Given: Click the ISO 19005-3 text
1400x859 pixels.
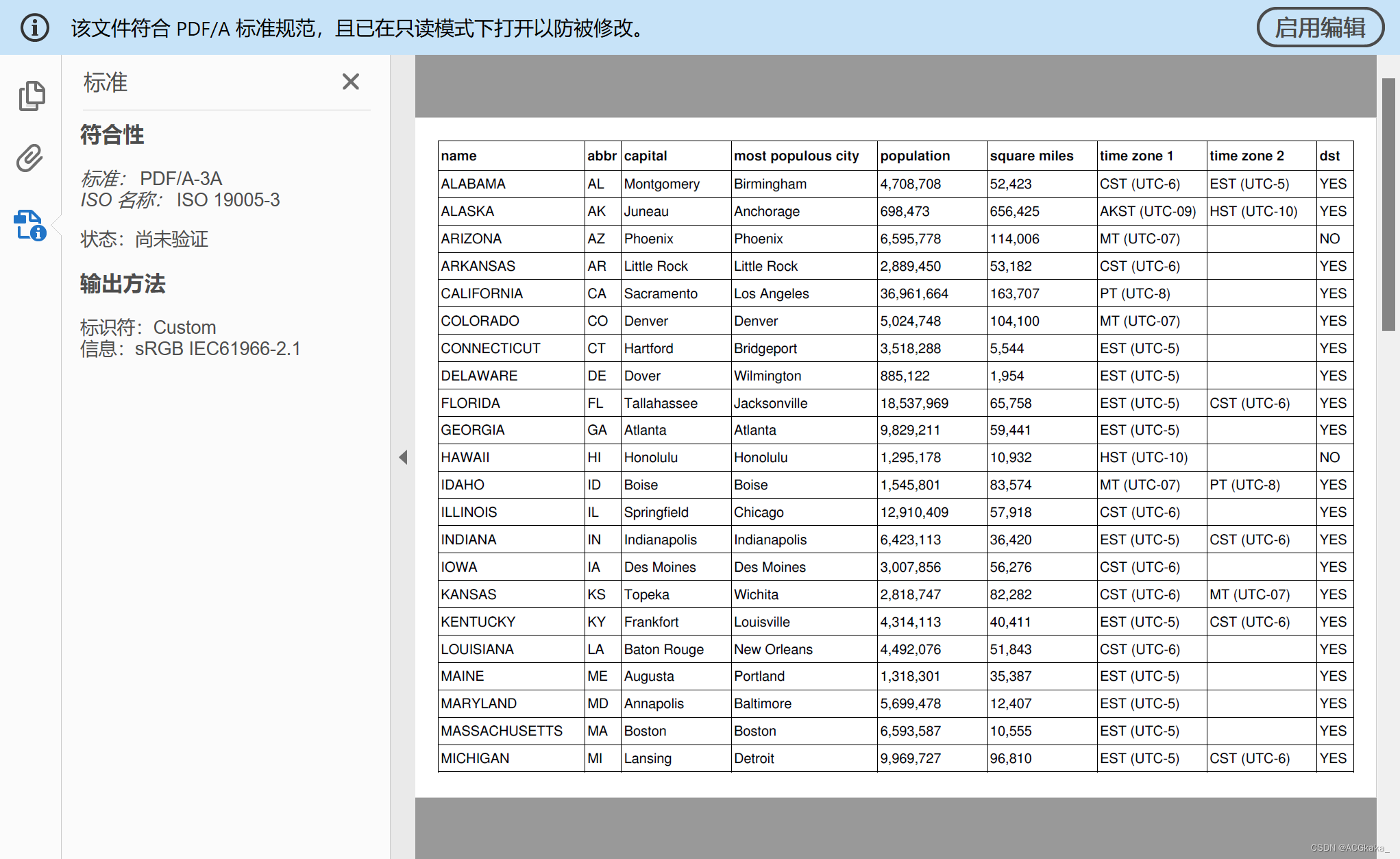Looking at the screenshot, I should (x=228, y=199).
